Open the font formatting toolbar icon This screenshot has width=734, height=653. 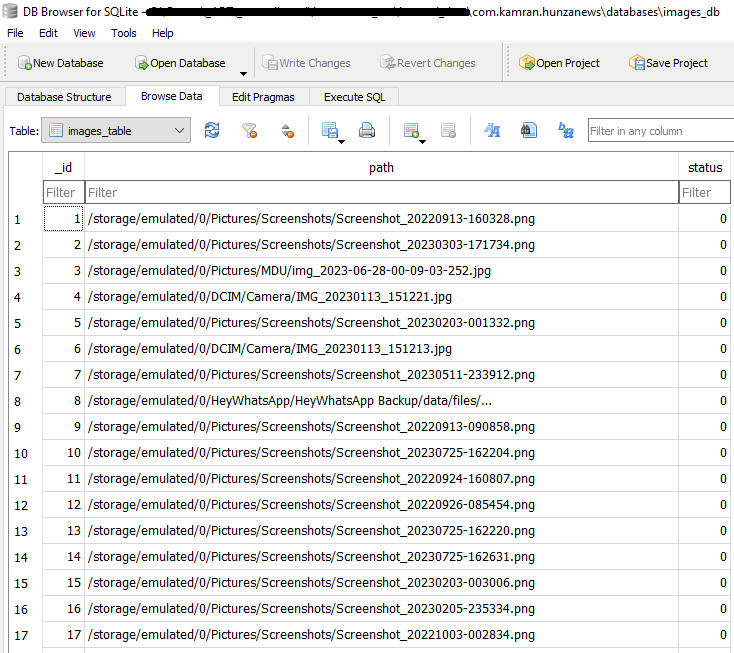coord(492,131)
